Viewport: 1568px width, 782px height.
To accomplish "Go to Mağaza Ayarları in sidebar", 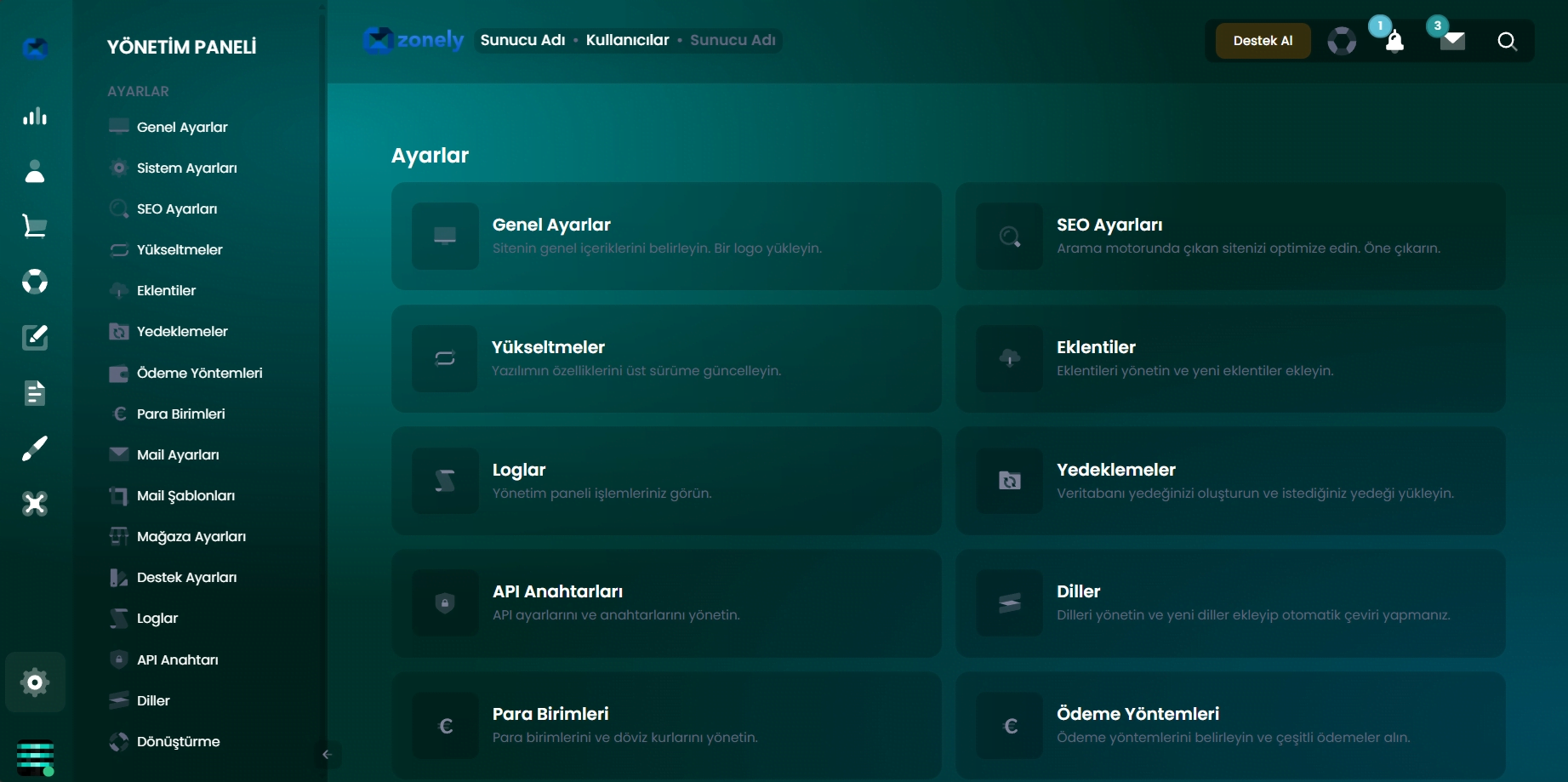I will pos(191,537).
